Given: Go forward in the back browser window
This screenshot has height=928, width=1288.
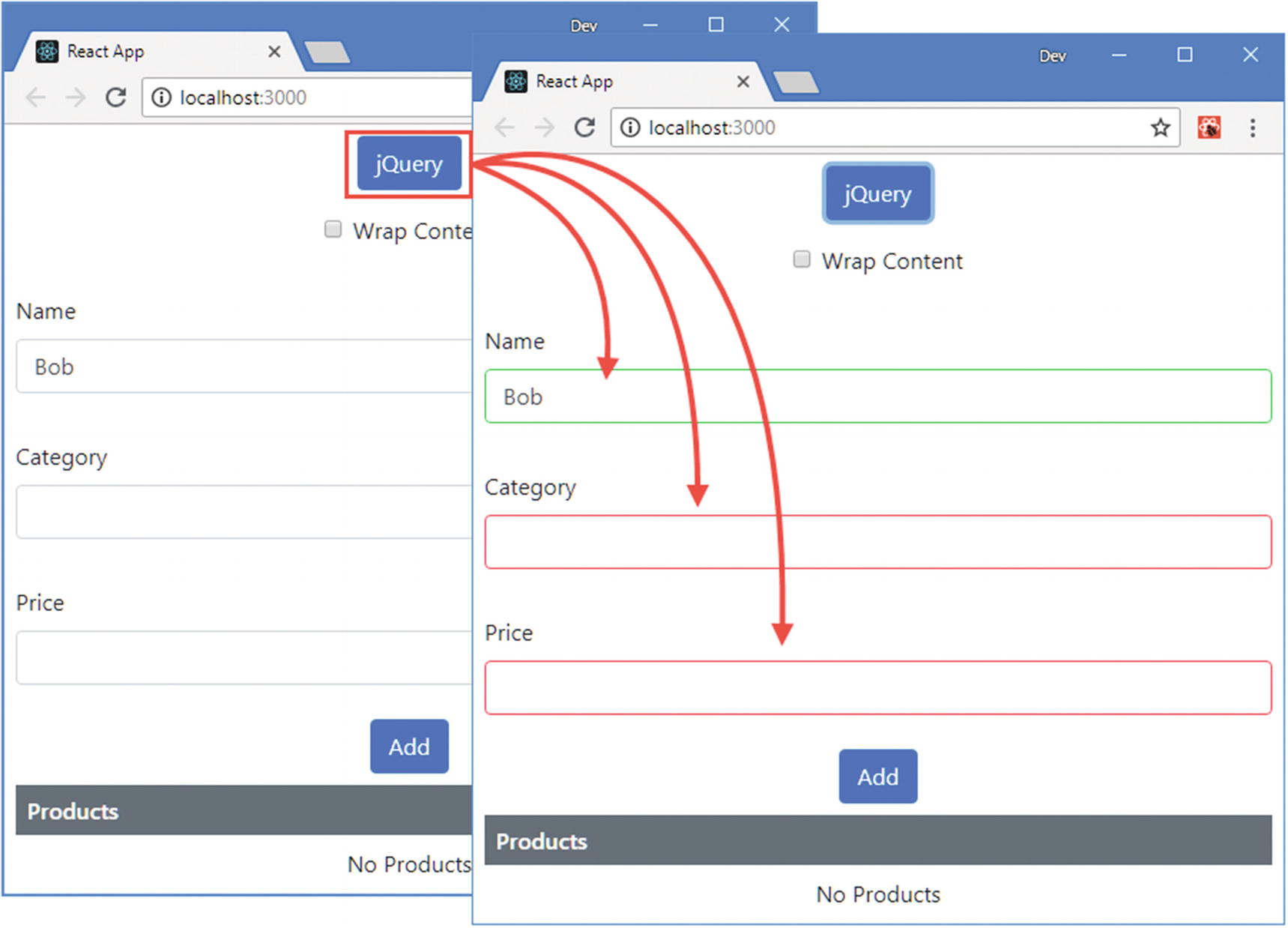Looking at the screenshot, I should [x=75, y=97].
